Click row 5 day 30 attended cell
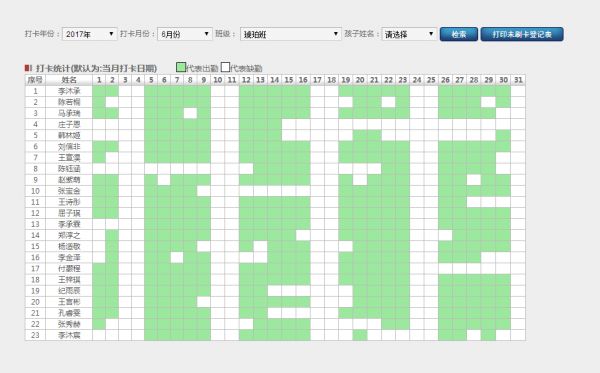The width and height of the screenshot is (600, 373). click(504, 135)
